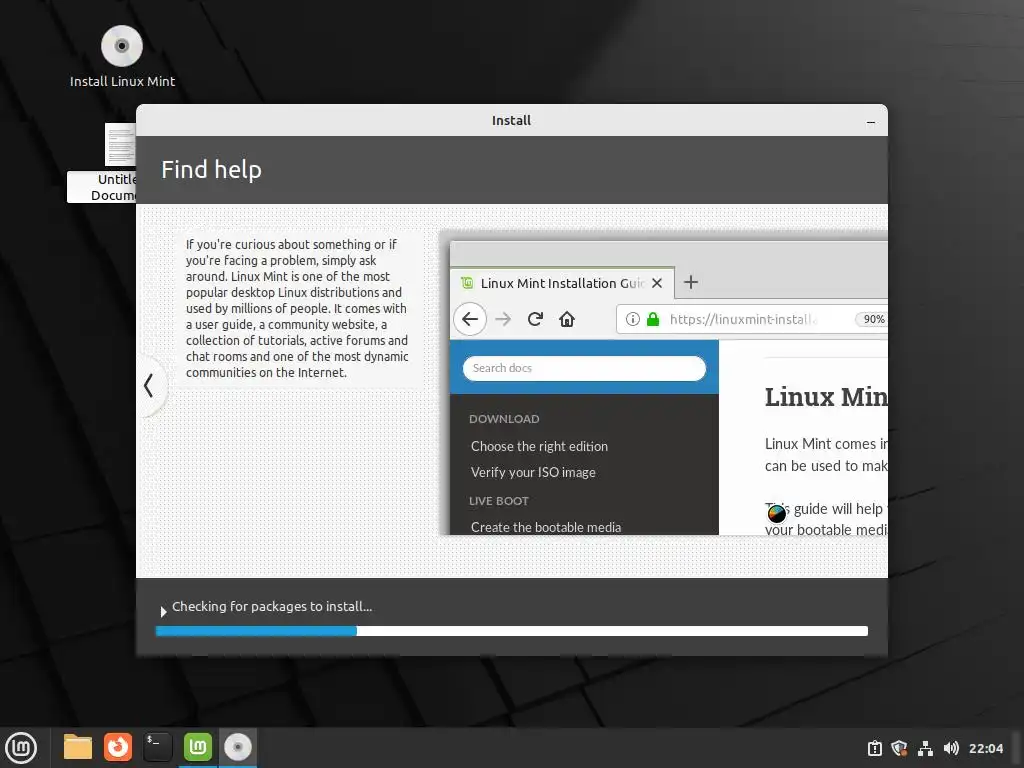Launch Firefox from the panel
This screenshot has height=768, width=1024.
pos(118,747)
